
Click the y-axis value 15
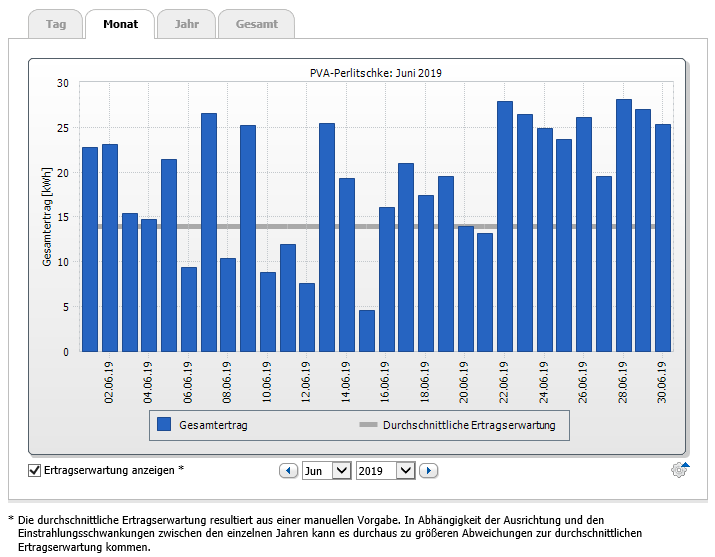point(62,217)
